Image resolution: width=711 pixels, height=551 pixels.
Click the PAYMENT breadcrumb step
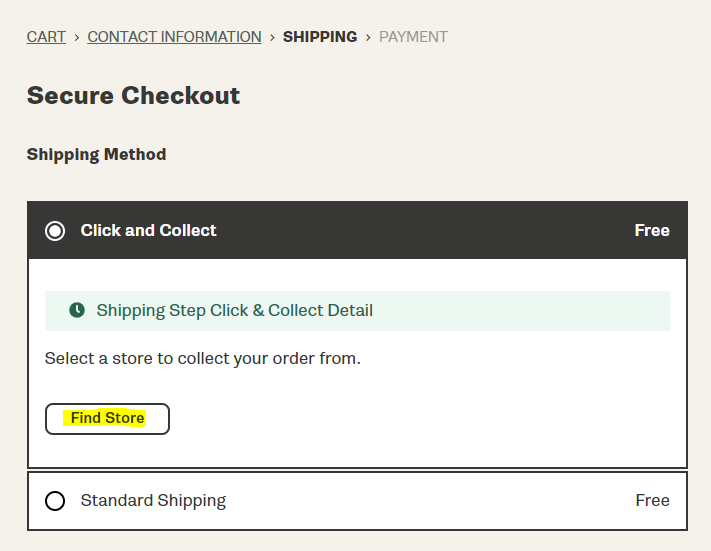click(x=413, y=37)
